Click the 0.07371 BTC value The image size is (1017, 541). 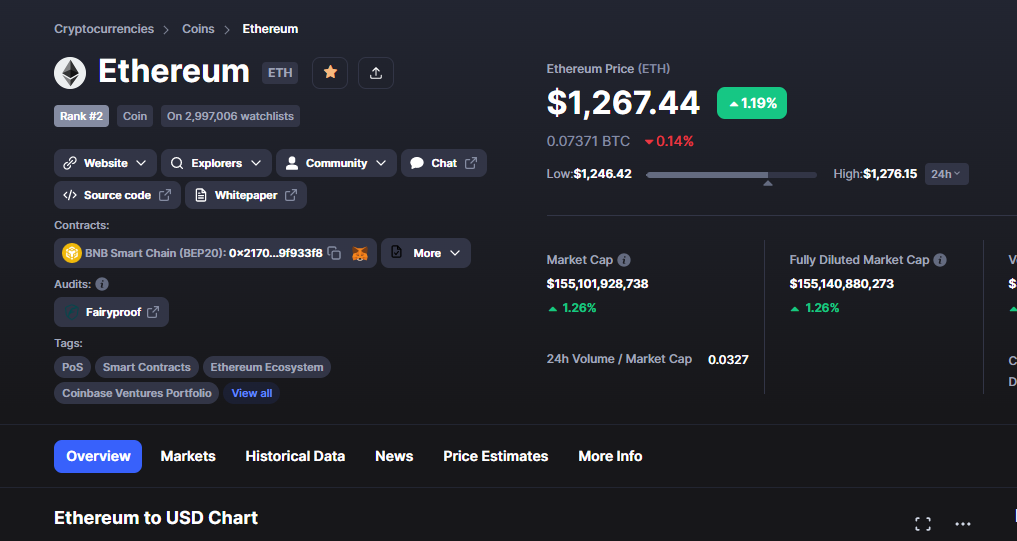[x=588, y=141]
